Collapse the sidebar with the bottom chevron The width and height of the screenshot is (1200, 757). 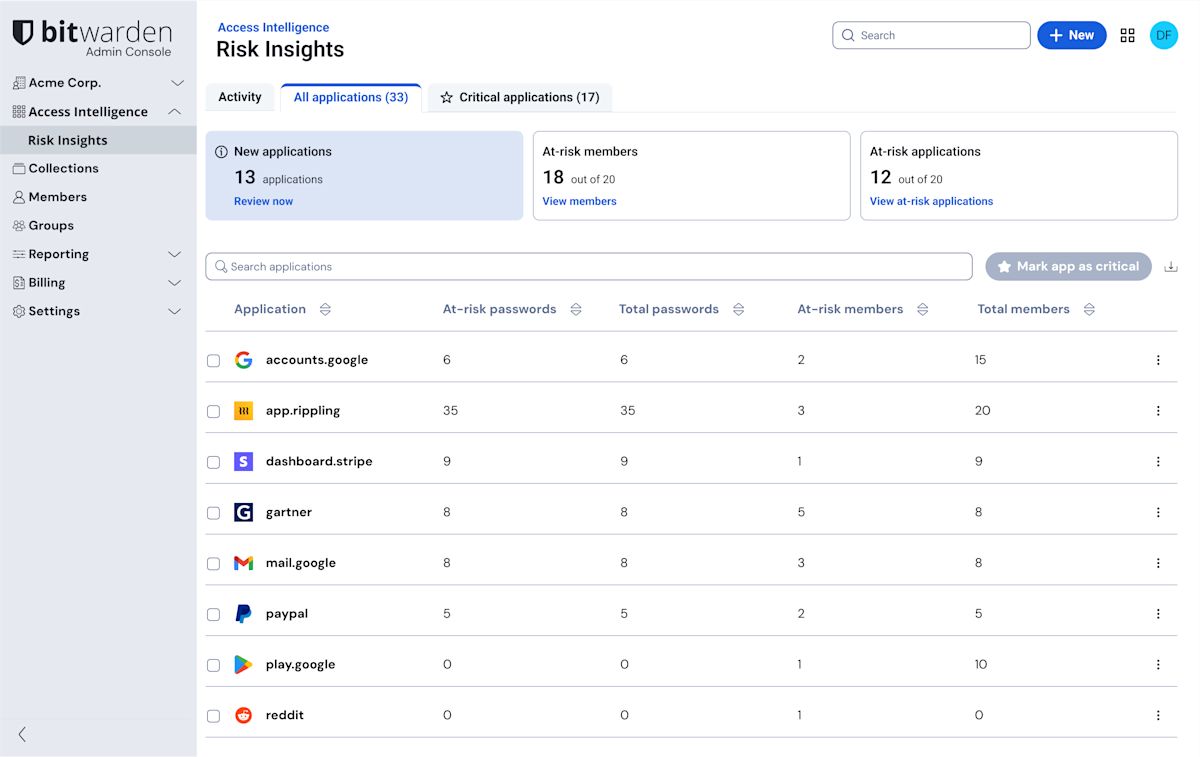[22, 734]
